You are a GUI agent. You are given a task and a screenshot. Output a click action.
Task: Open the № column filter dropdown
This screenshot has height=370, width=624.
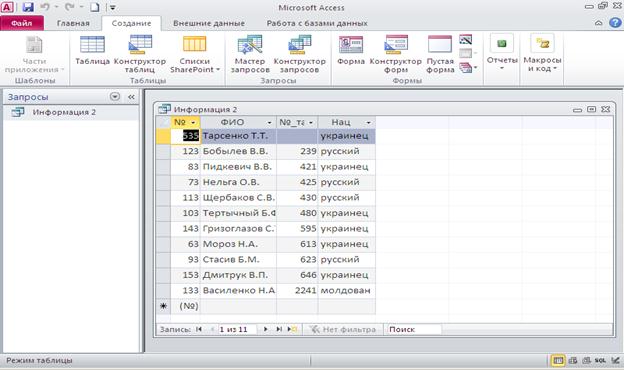pos(193,123)
